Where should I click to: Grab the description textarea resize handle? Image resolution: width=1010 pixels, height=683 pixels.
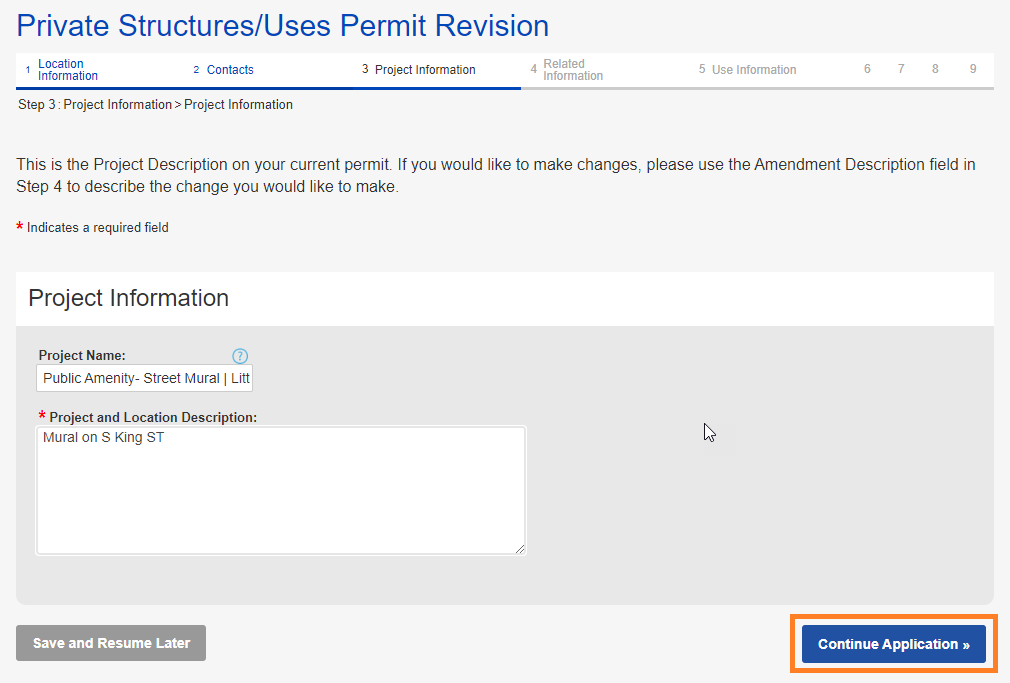520,548
